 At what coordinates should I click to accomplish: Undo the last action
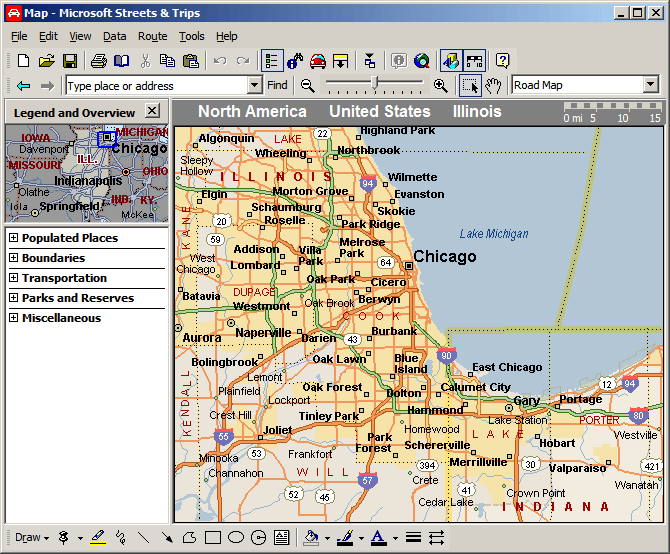220,61
